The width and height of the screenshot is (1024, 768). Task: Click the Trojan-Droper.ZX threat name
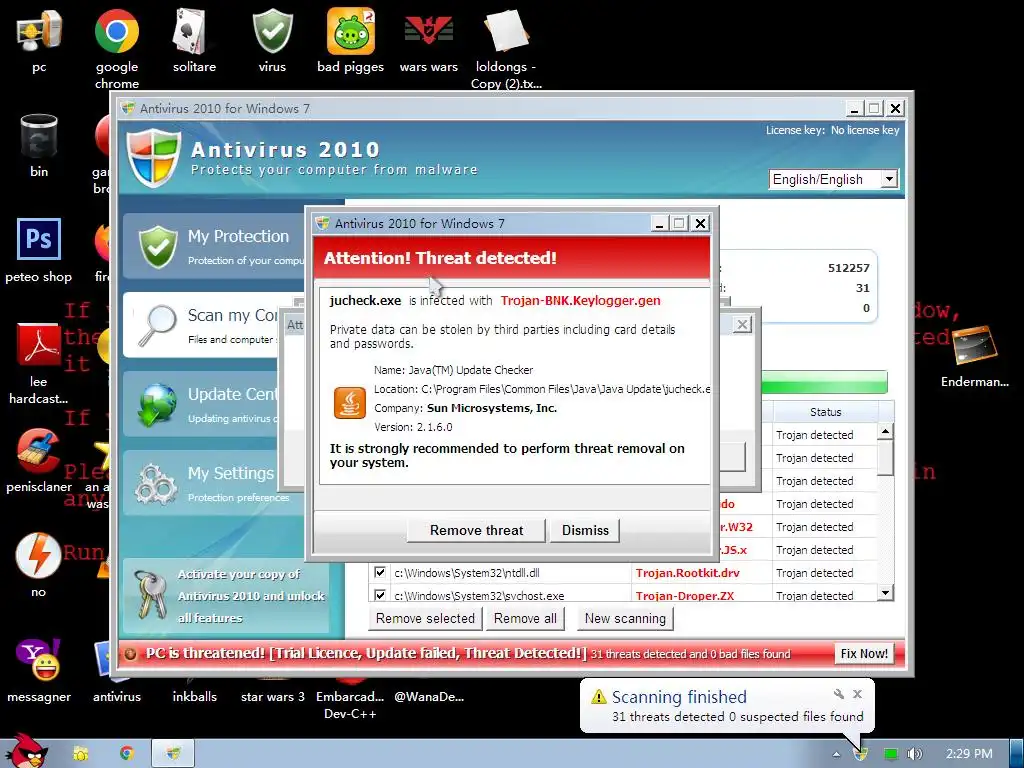684,596
